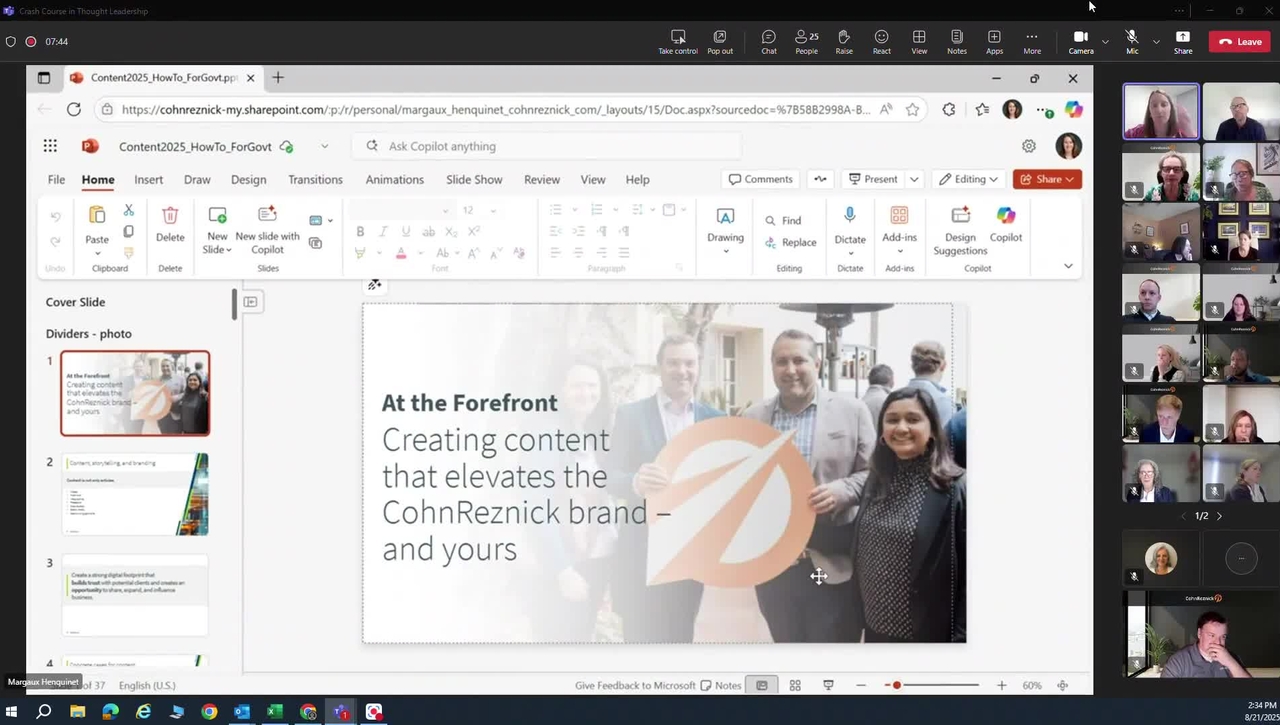Switch to the Draw tab

pos(197,179)
